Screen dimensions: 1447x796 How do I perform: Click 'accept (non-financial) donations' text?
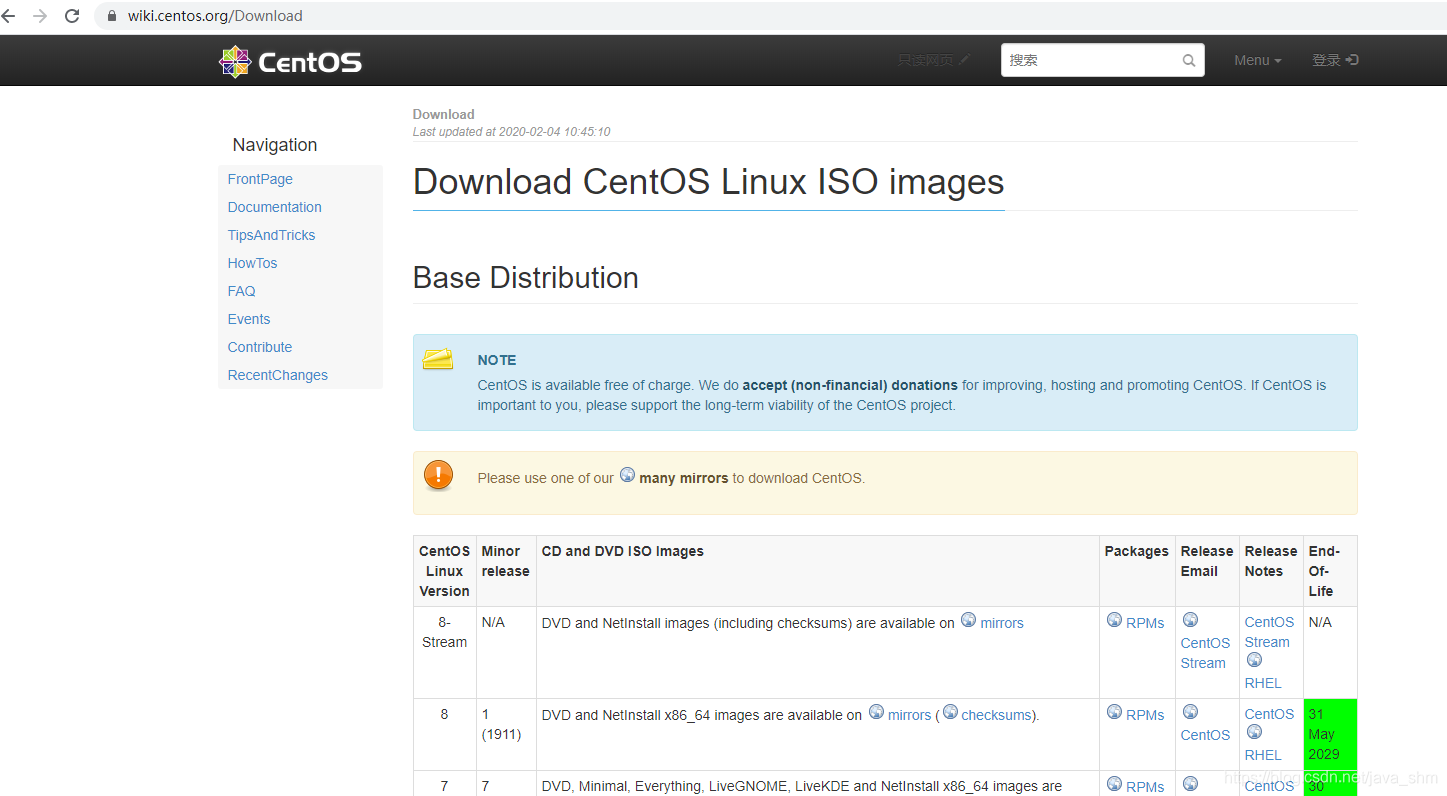click(850, 385)
